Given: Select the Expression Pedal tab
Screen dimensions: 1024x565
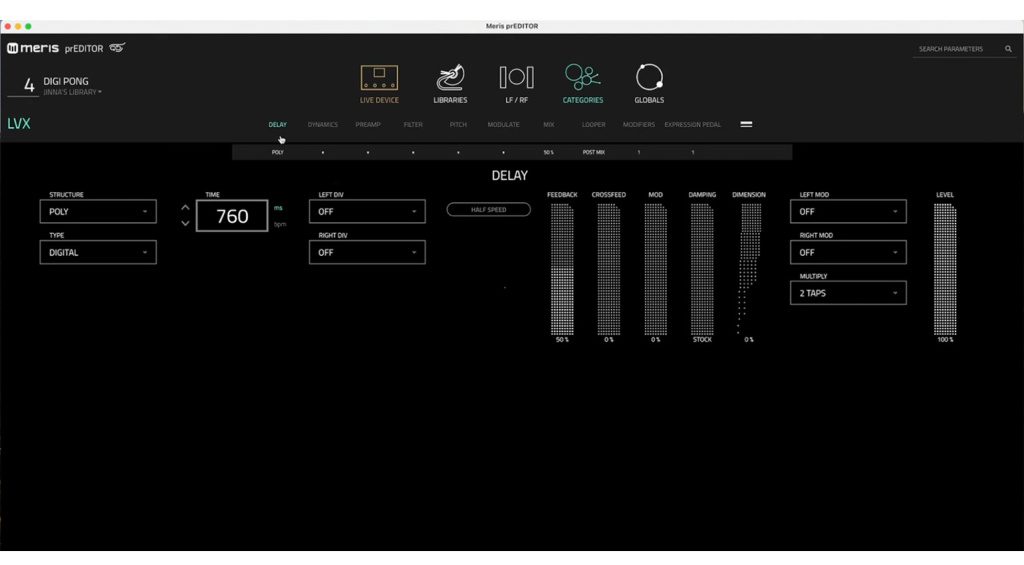Looking at the screenshot, I should 692,124.
